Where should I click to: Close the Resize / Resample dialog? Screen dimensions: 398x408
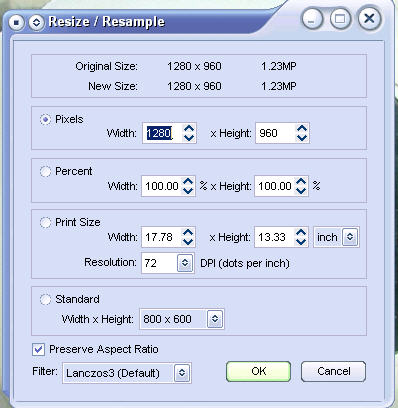tap(369, 19)
